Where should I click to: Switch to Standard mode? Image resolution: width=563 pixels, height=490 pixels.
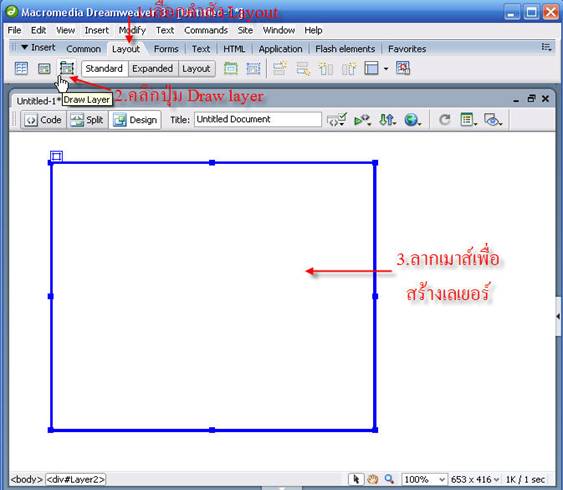[104, 68]
